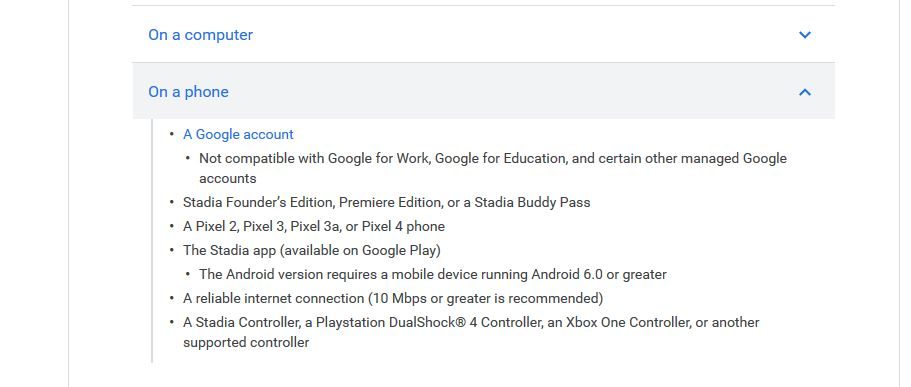Click the Android 6.0 or greater requirement line
The height and width of the screenshot is (387, 911).
(433, 274)
